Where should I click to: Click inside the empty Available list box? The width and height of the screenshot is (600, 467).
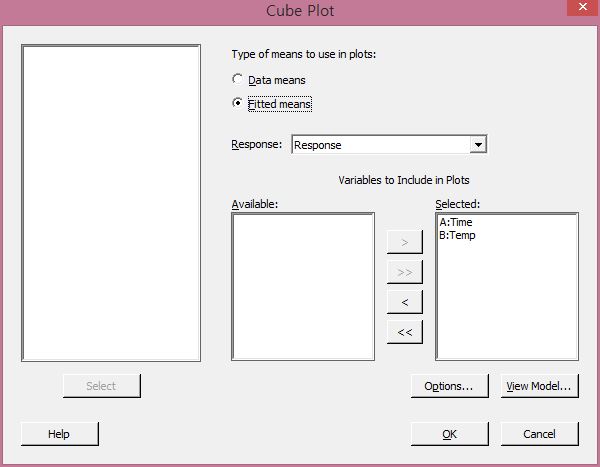[x=303, y=286]
